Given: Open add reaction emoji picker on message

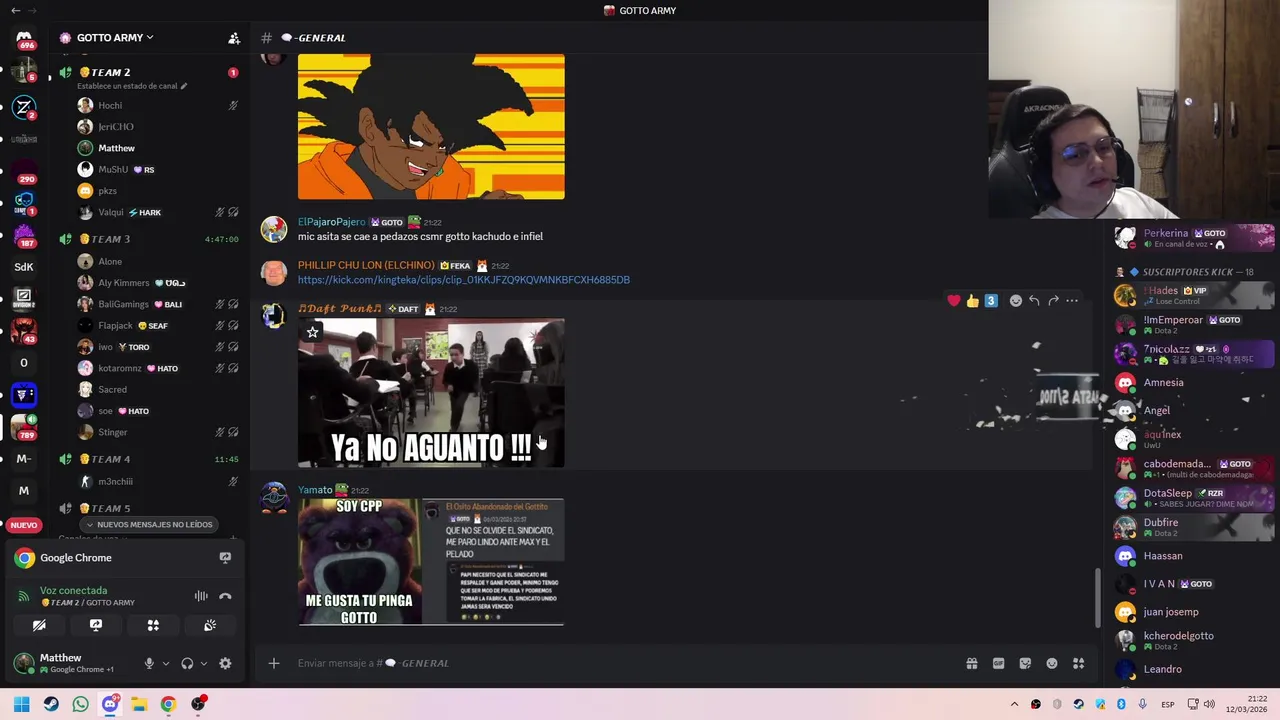Looking at the screenshot, I should pyautogui.click(x=1015, y=301).
